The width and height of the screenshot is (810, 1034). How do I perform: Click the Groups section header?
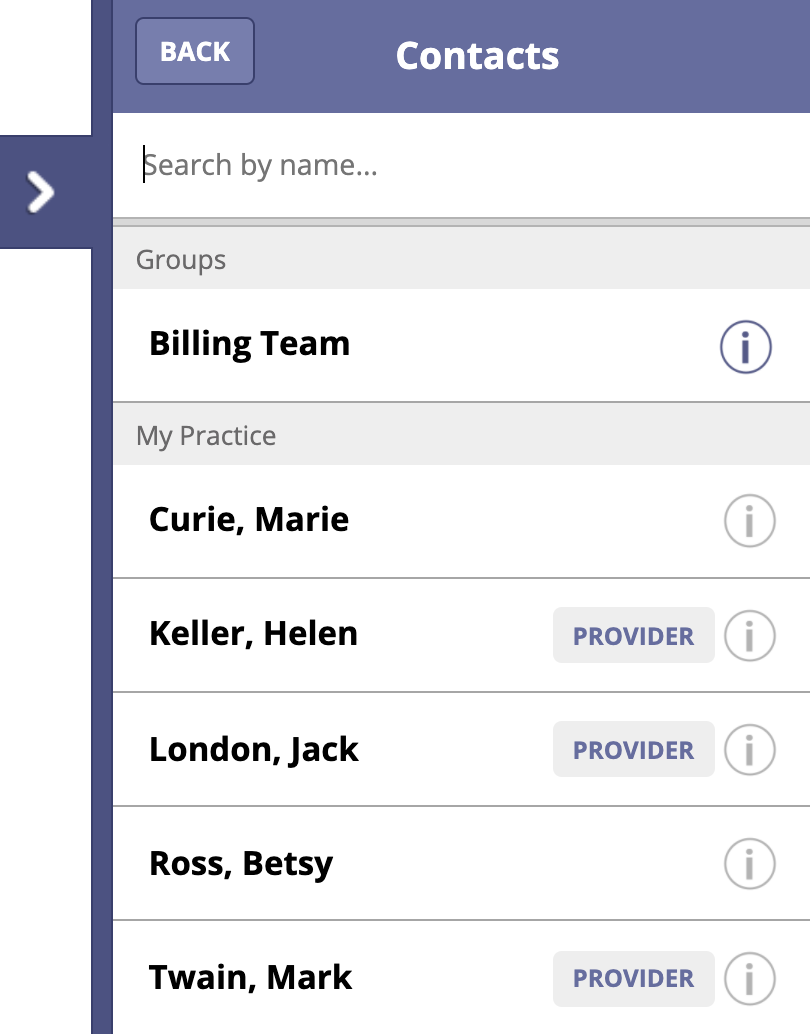(x=462, y=259)
